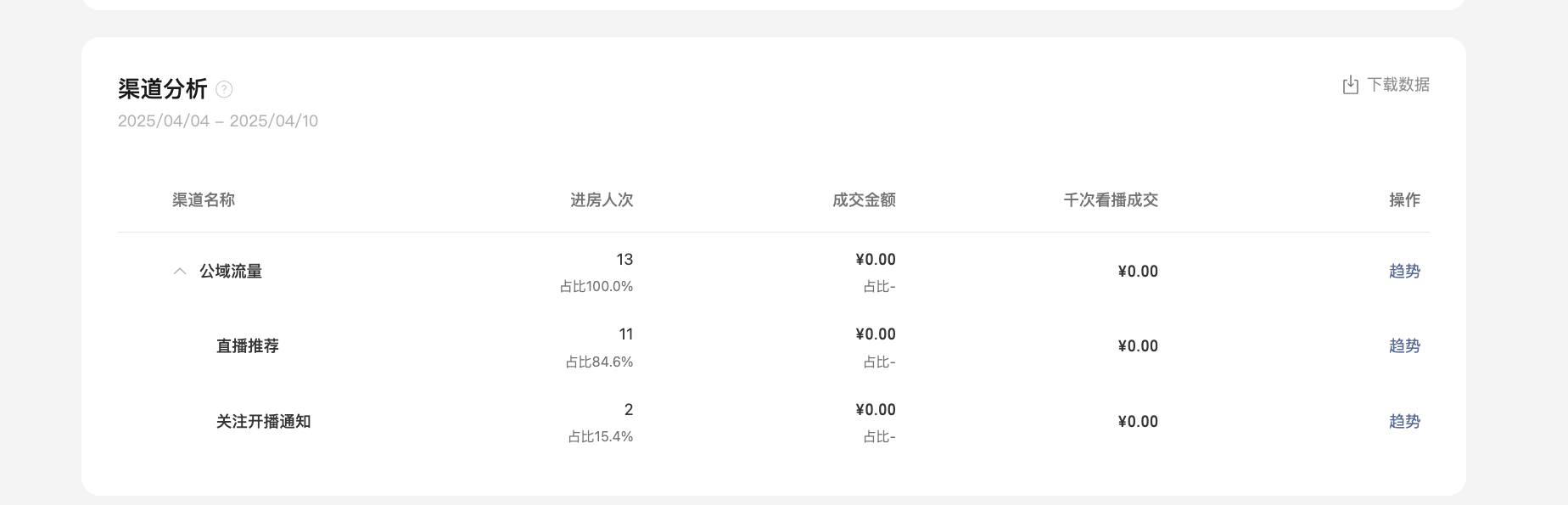Click the download icon near 下载数据

(x=1350, y=85)
